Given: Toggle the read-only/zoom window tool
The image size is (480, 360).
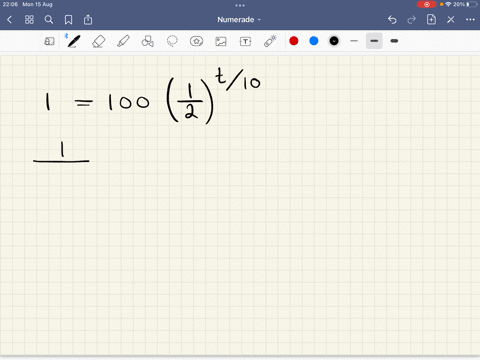Looking at the screenshot, I should pyautogui.click(x=49, y=41).
